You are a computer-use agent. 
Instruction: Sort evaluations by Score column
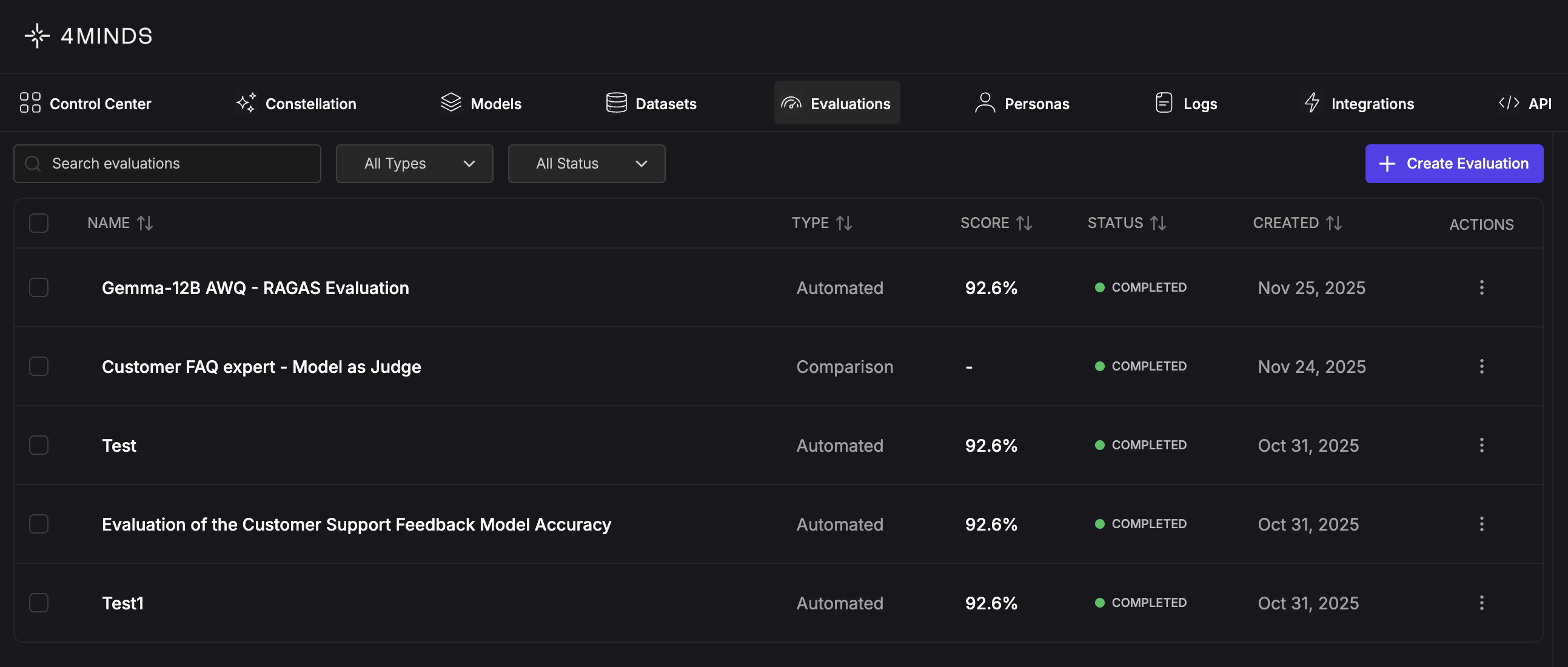pos(1024,223)
